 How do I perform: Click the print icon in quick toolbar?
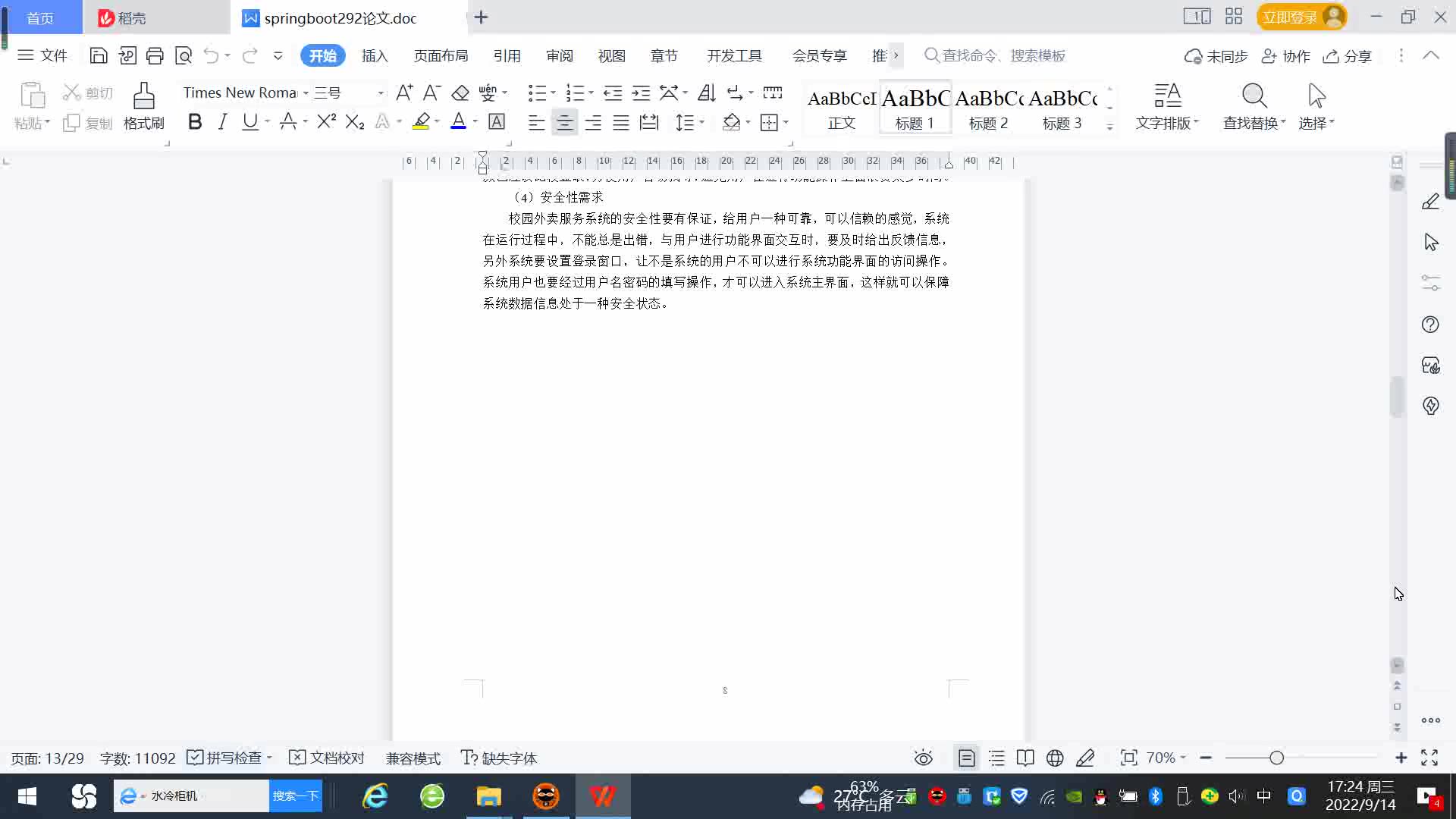[x=155, y=55]
